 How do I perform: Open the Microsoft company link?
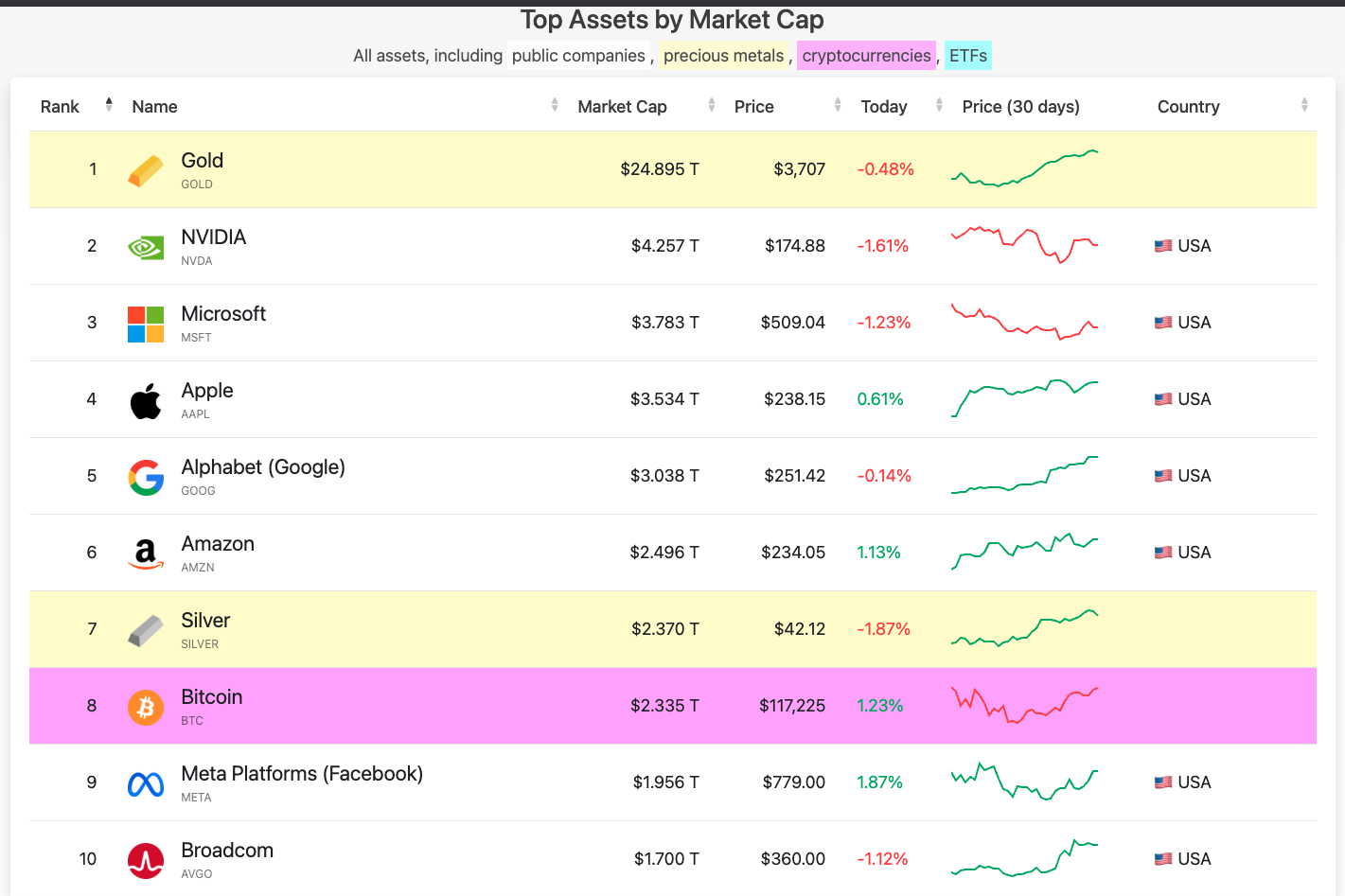point(223,314)
